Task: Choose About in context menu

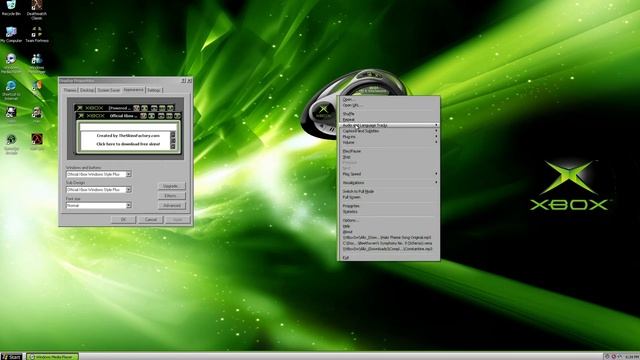Action: tap(389, 232)
